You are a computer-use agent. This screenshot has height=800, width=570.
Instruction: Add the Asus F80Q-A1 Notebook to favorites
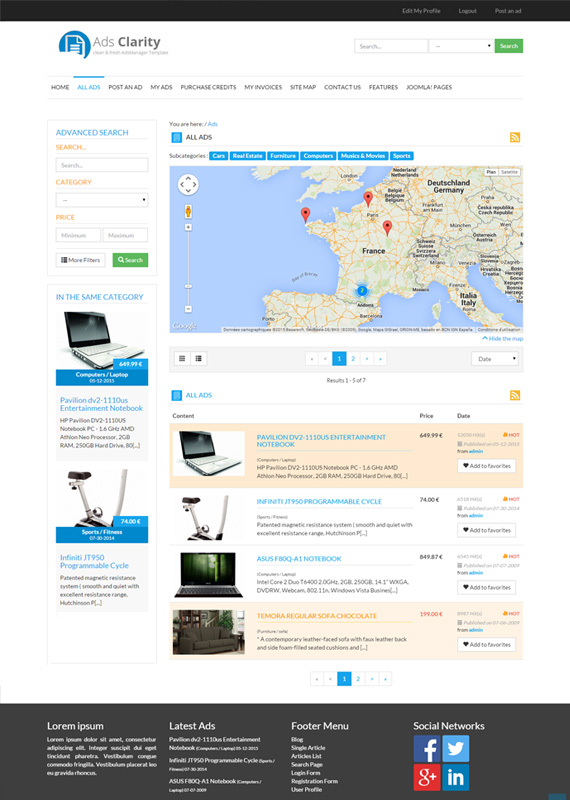click(x=486, y=587)
